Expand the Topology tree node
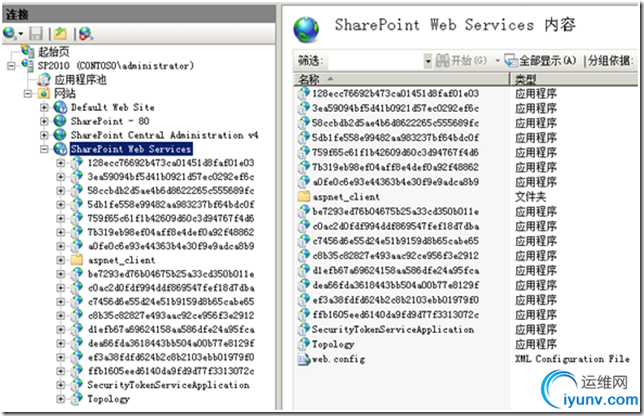 point(60,399)
